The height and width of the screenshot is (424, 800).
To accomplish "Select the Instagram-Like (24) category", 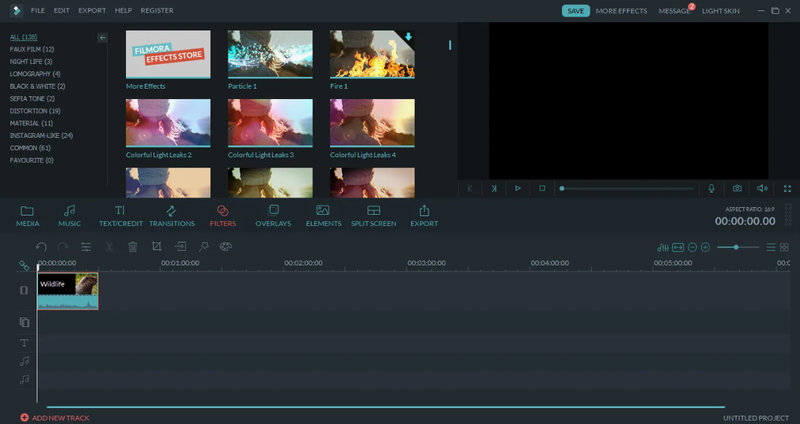I will tap(41, 135).
